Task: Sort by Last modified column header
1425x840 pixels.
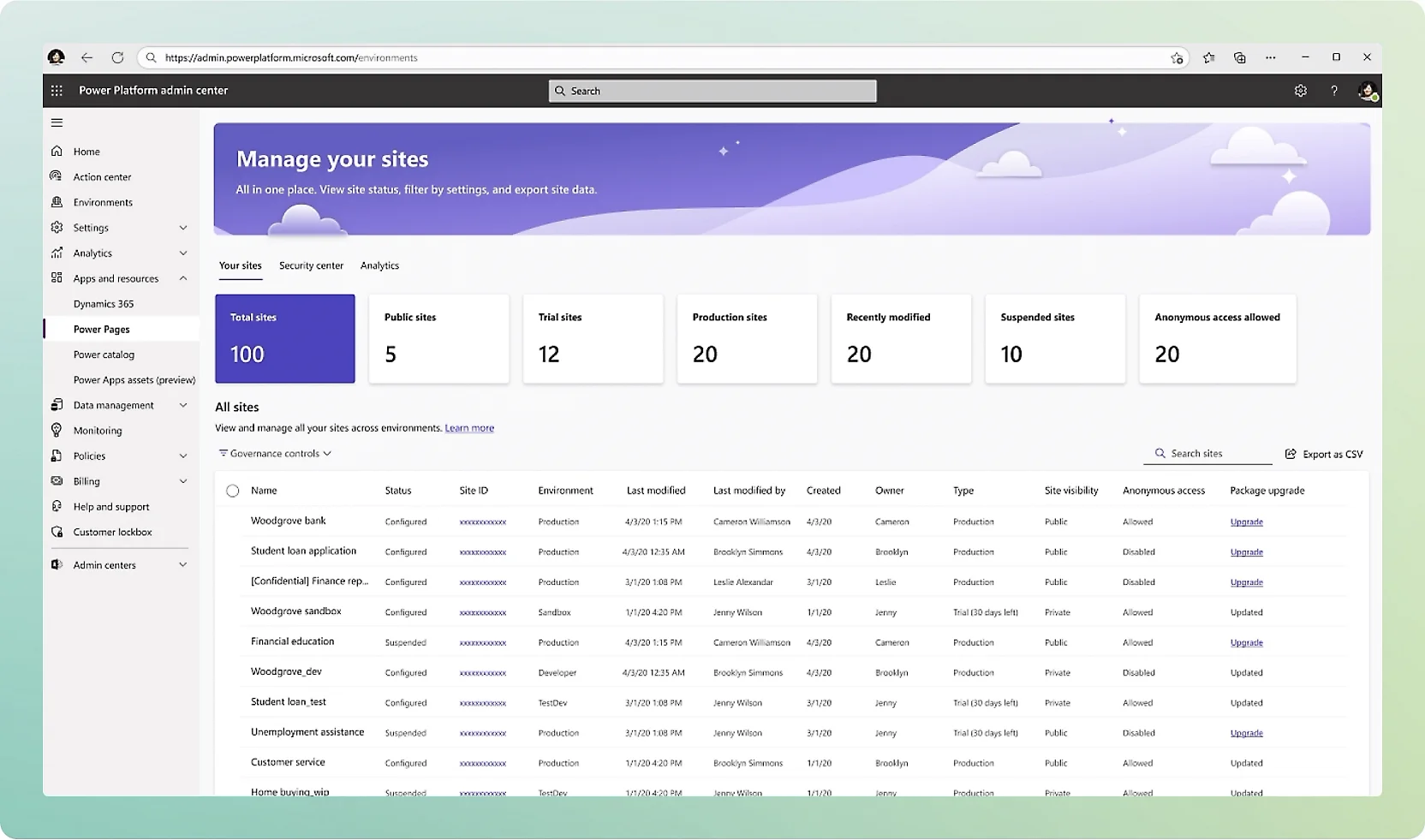Action: [x=656, y=491]
